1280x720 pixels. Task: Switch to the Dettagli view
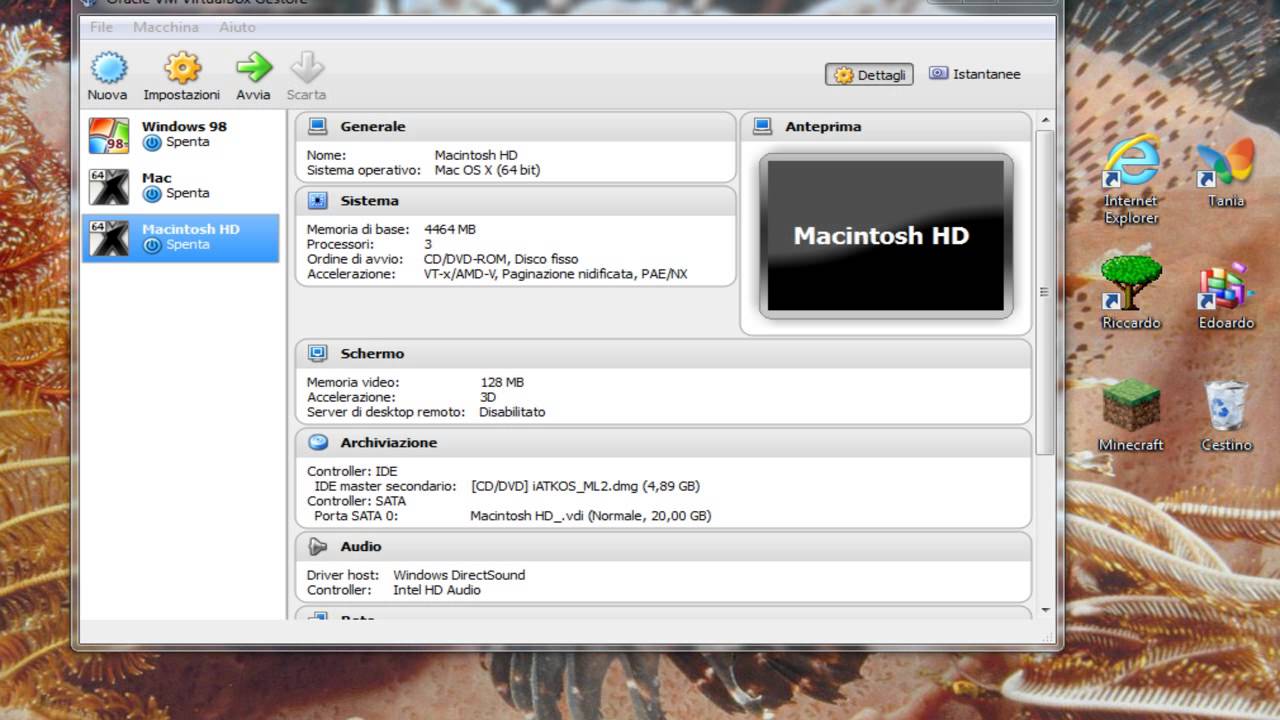(869, 75)
